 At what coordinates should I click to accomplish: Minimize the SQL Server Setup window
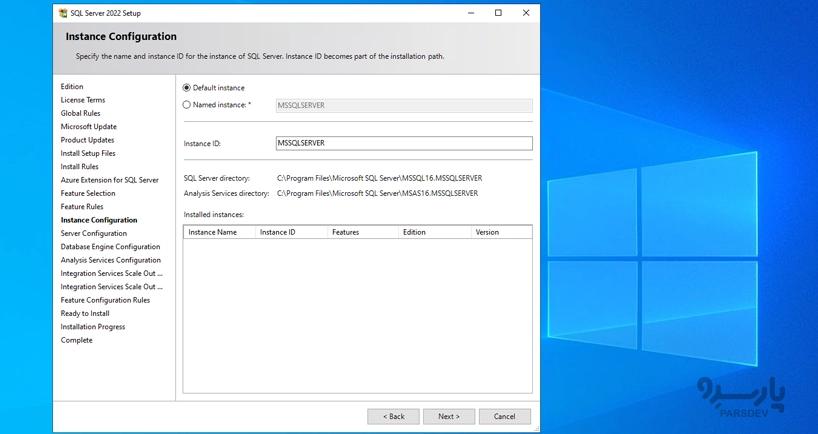470,13
